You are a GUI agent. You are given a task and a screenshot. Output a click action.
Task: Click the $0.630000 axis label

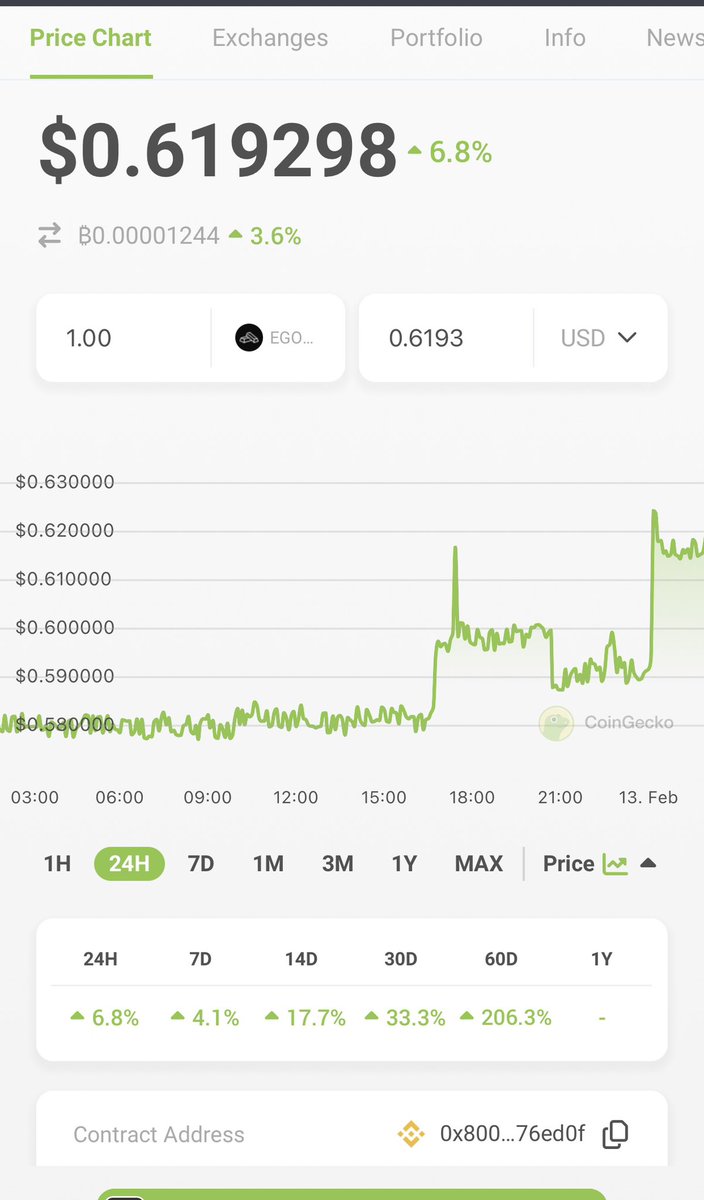coord(65,482)
